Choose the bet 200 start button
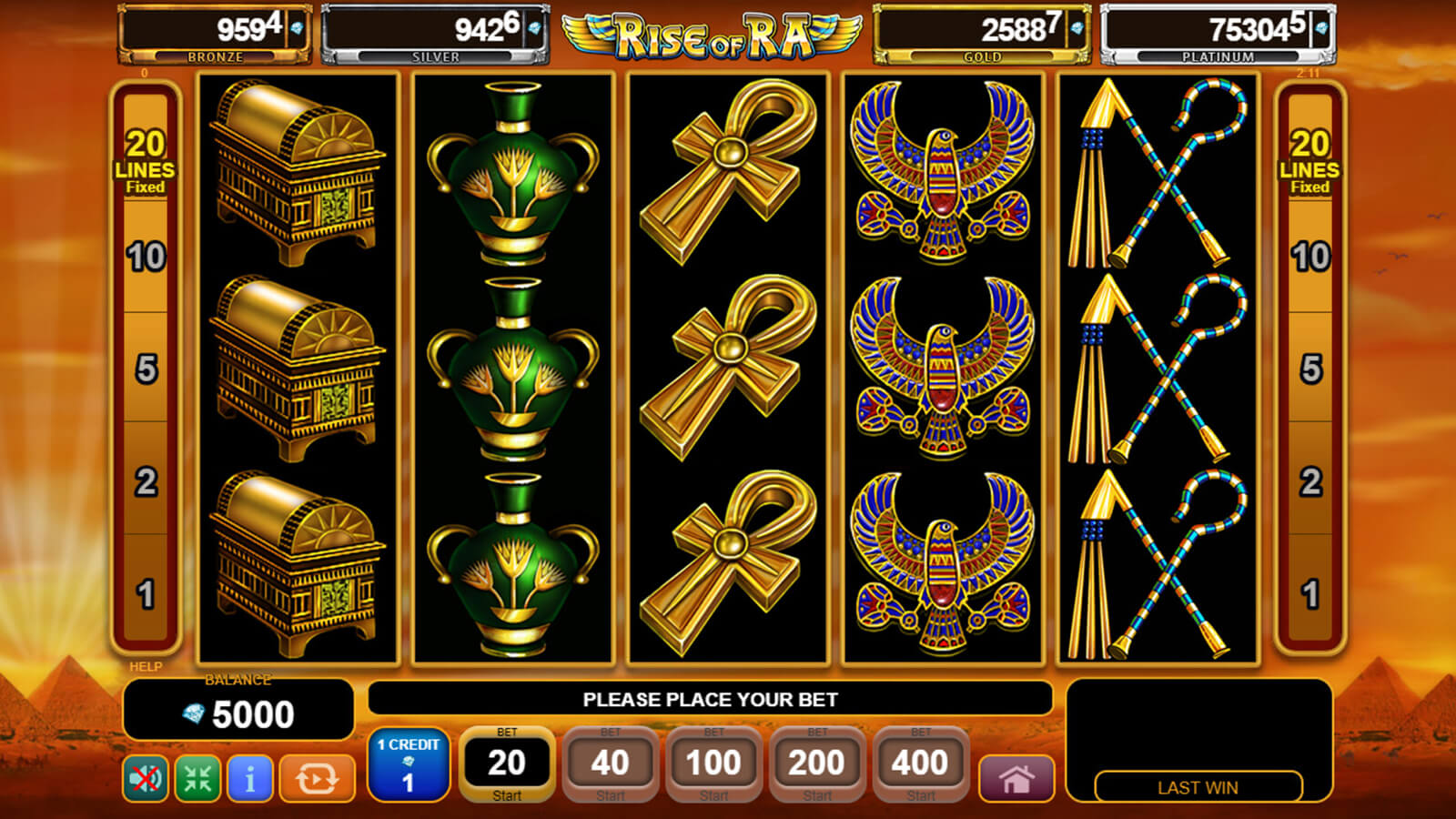The width and height of the screenshot is (1456, 819). pyautogui.click(x=817, y=764)
